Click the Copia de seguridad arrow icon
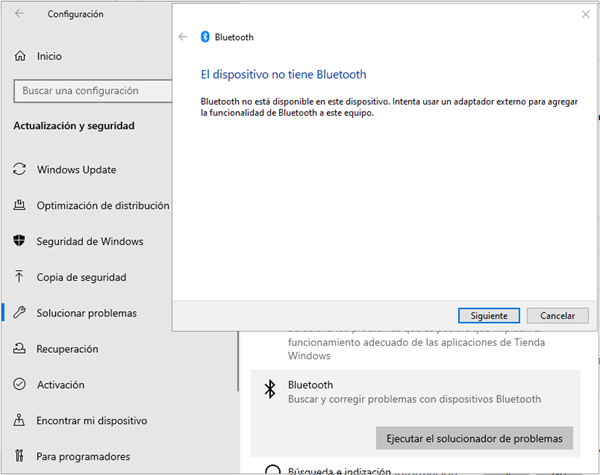 click(19, 276)
